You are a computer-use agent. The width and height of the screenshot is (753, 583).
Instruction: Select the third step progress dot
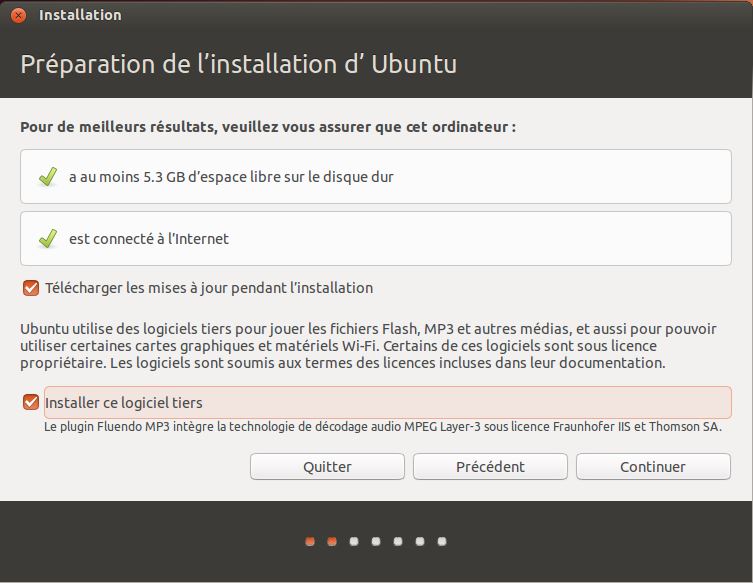(x=354, y=542)
